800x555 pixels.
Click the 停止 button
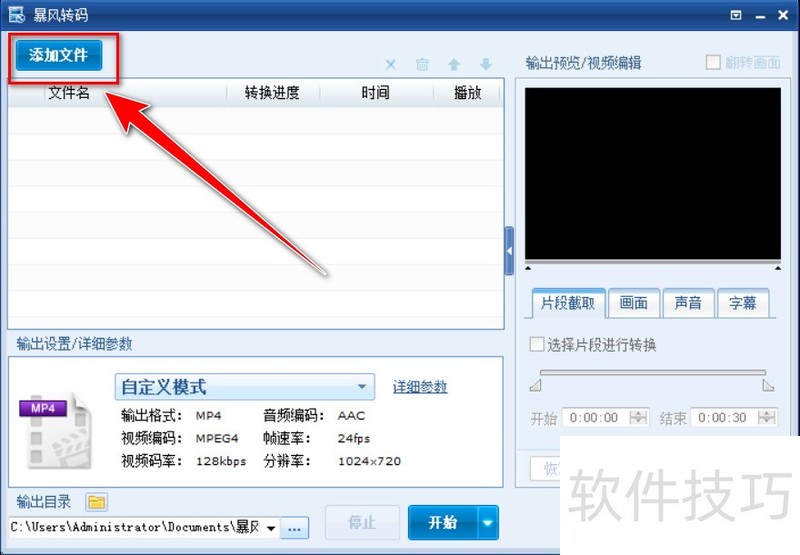click(x=362, y=522)
